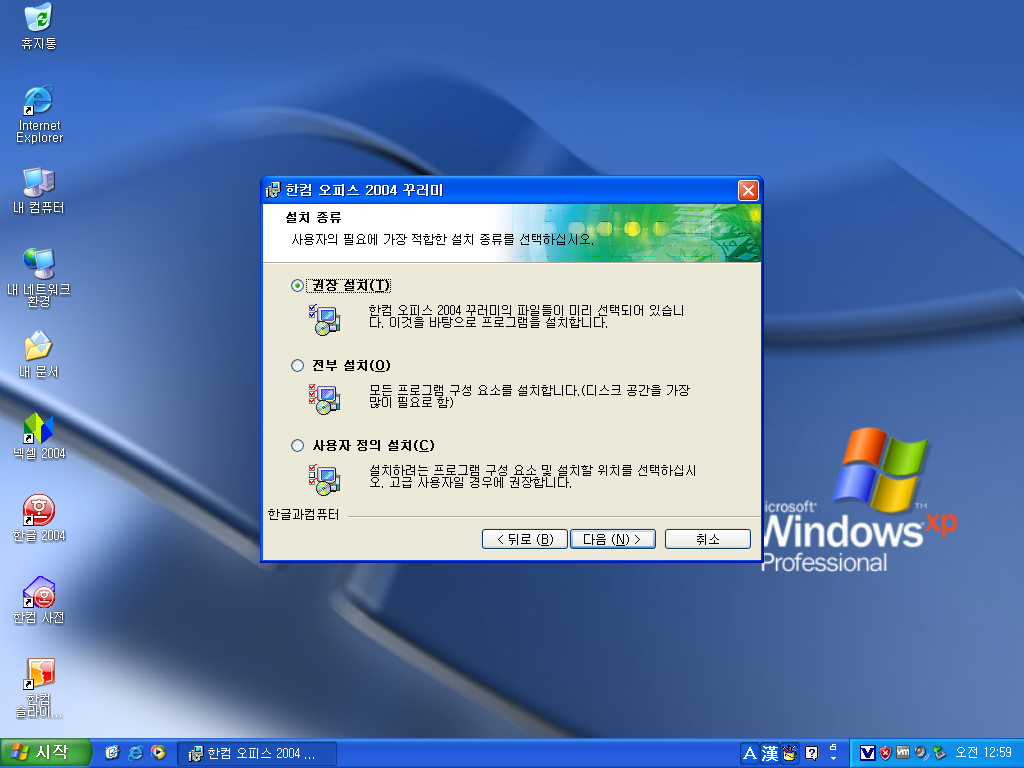Open the 시작 Start menu
Image resolution: width=1024 pixels, height=768 pixels.
coord(44,753)
